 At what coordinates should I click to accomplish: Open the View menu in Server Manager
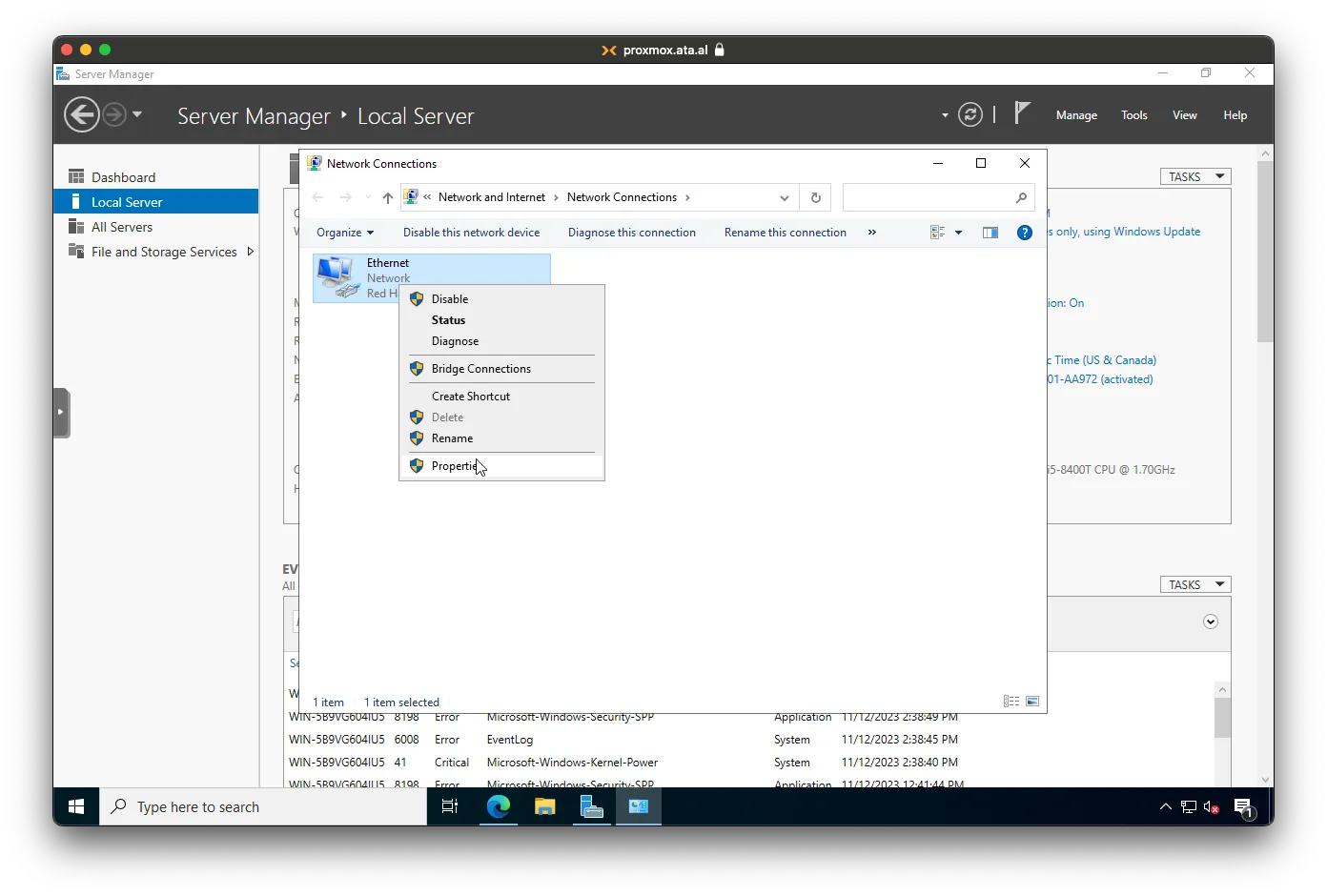pos(1185,115)
